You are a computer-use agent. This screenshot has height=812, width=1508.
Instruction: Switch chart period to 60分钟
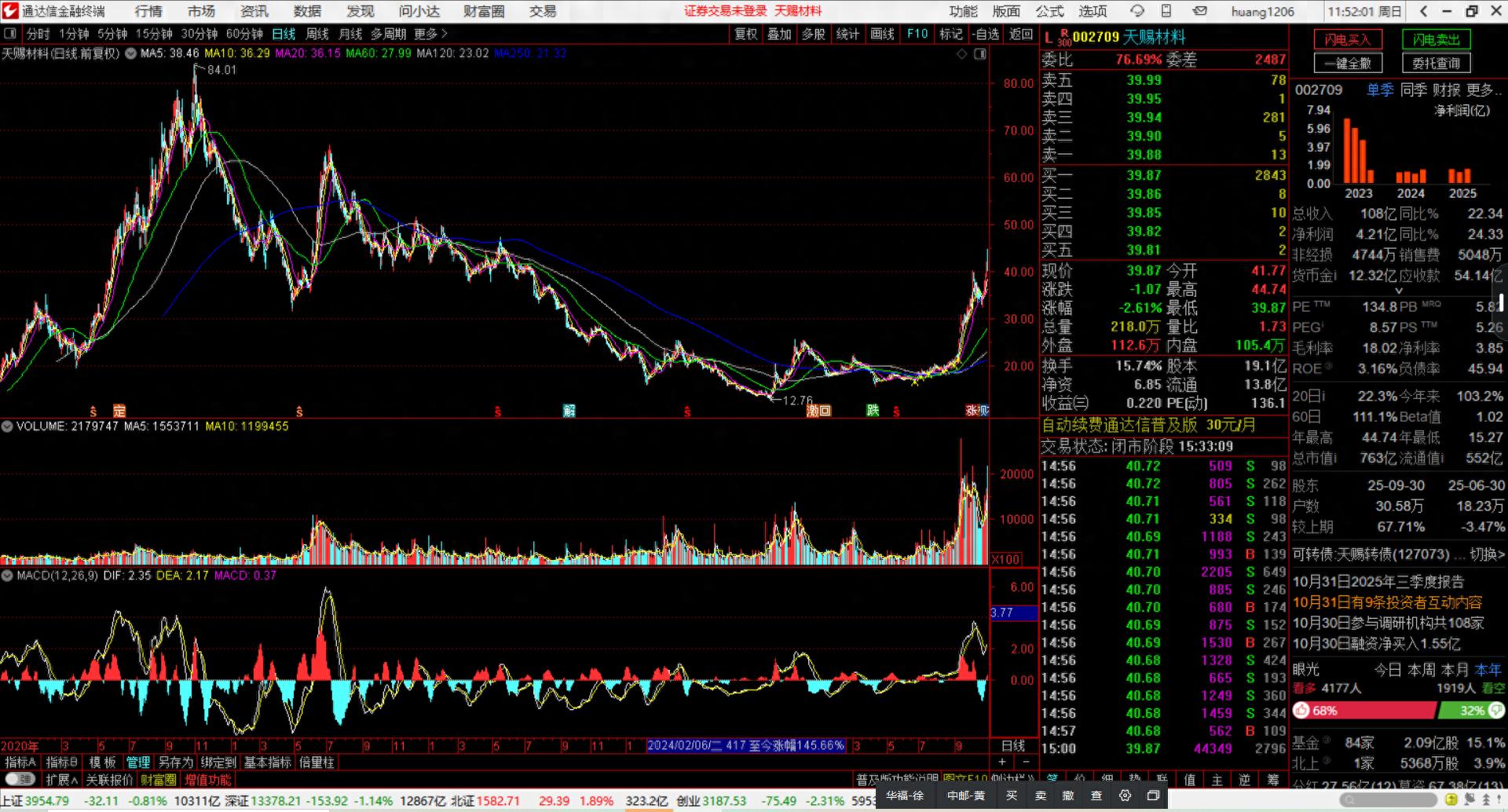tap(244, 34)
